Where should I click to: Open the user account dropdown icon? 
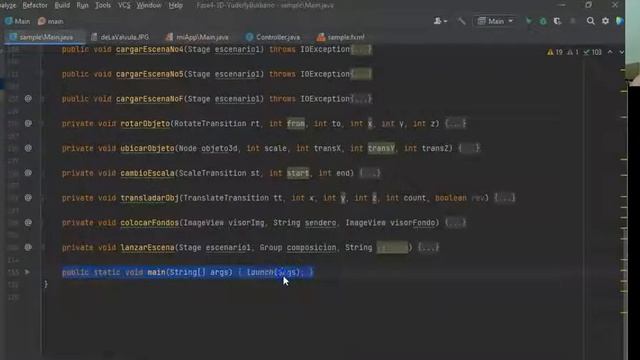[440, 21]
